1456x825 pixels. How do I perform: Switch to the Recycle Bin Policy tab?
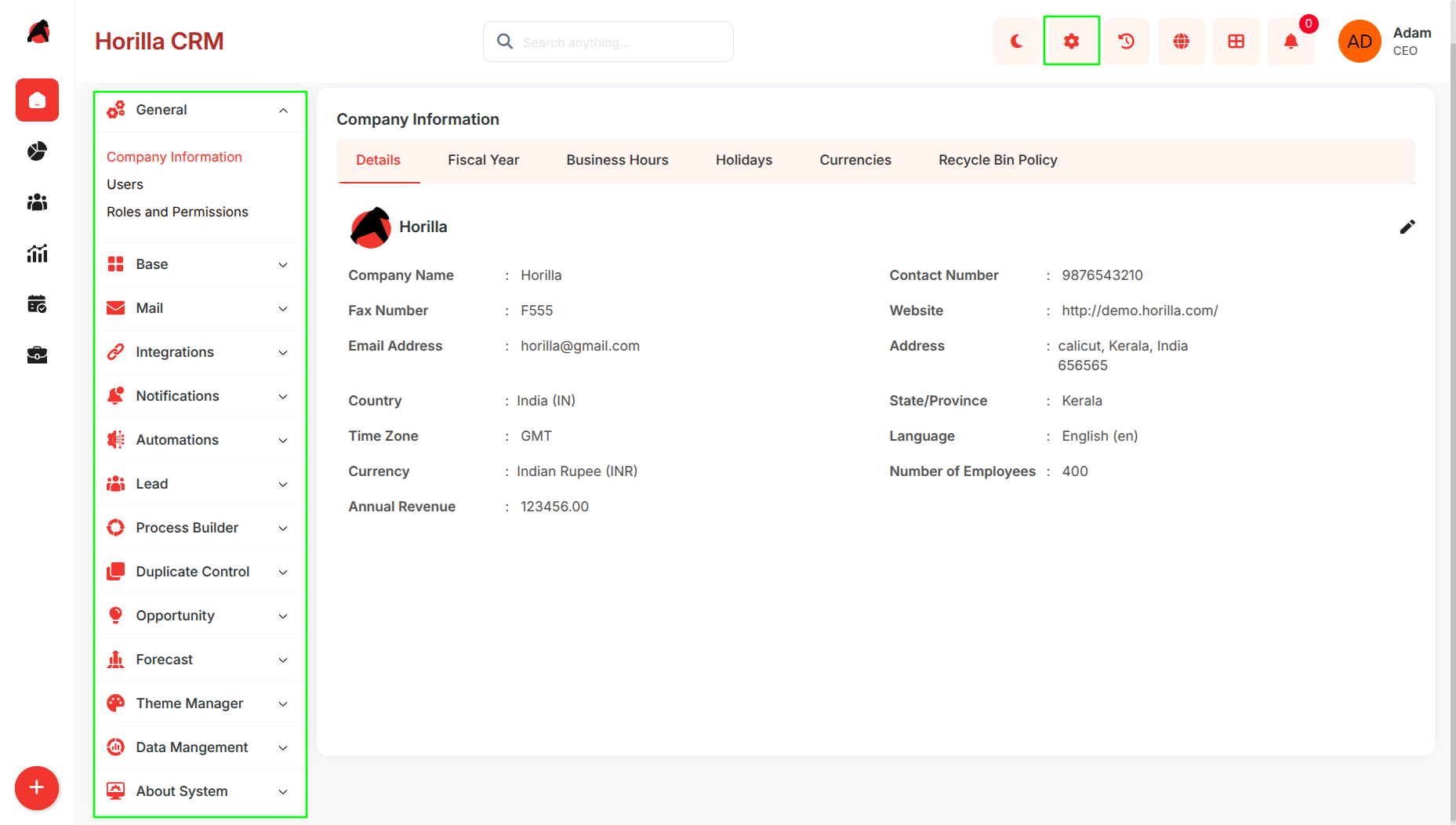click(998, 161)
